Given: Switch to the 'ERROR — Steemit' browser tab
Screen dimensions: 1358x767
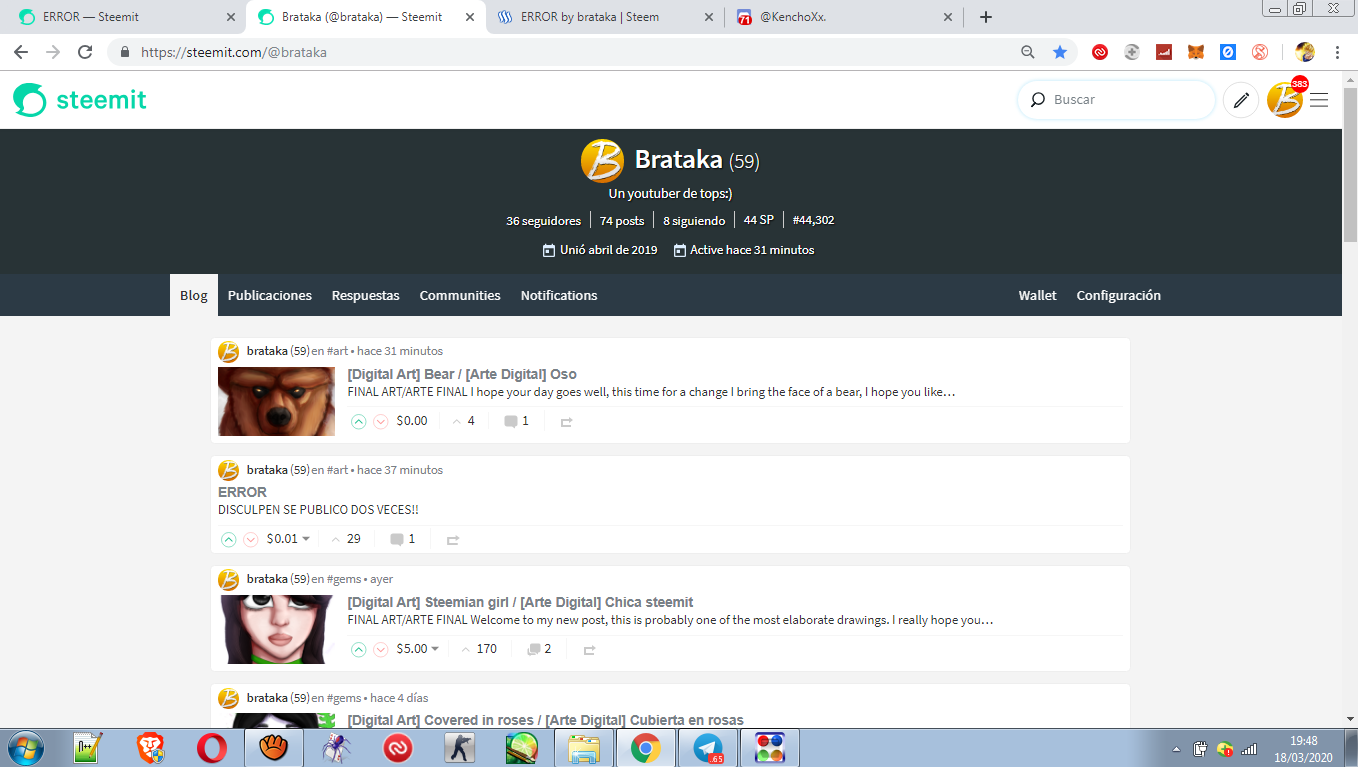Looking at the screenshot, I should [x=123, y=17].
